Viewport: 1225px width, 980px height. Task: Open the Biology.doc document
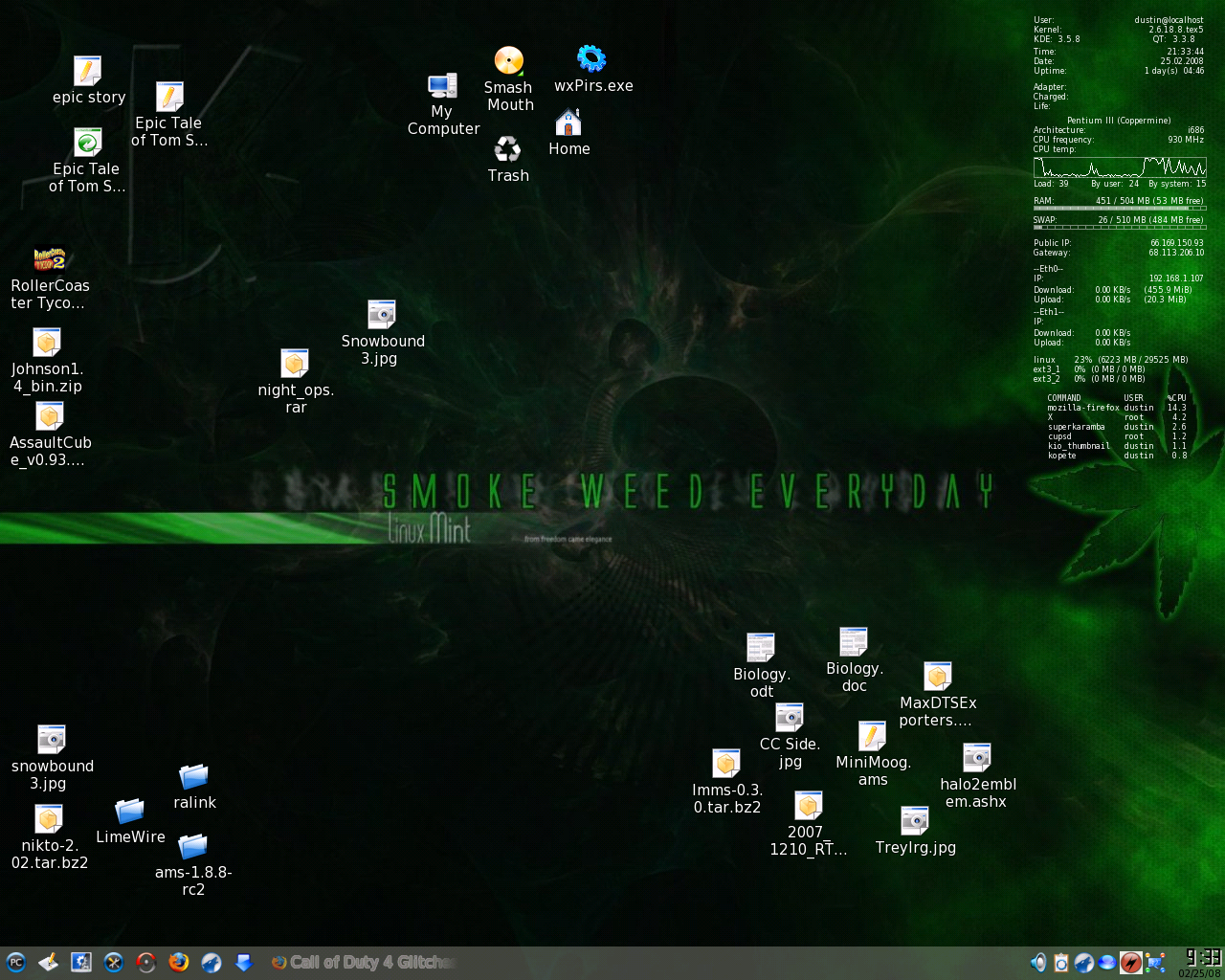coord(854,642)
